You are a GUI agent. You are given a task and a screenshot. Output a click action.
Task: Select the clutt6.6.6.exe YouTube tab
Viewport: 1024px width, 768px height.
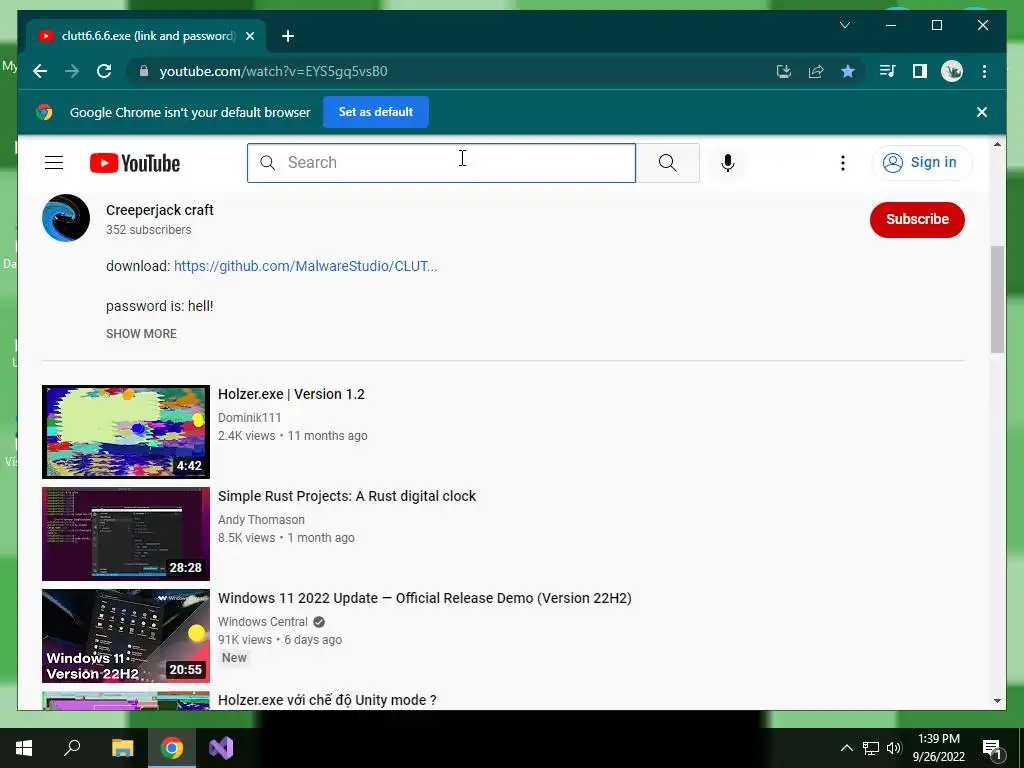pyautogui.click(x=146, y=36)
